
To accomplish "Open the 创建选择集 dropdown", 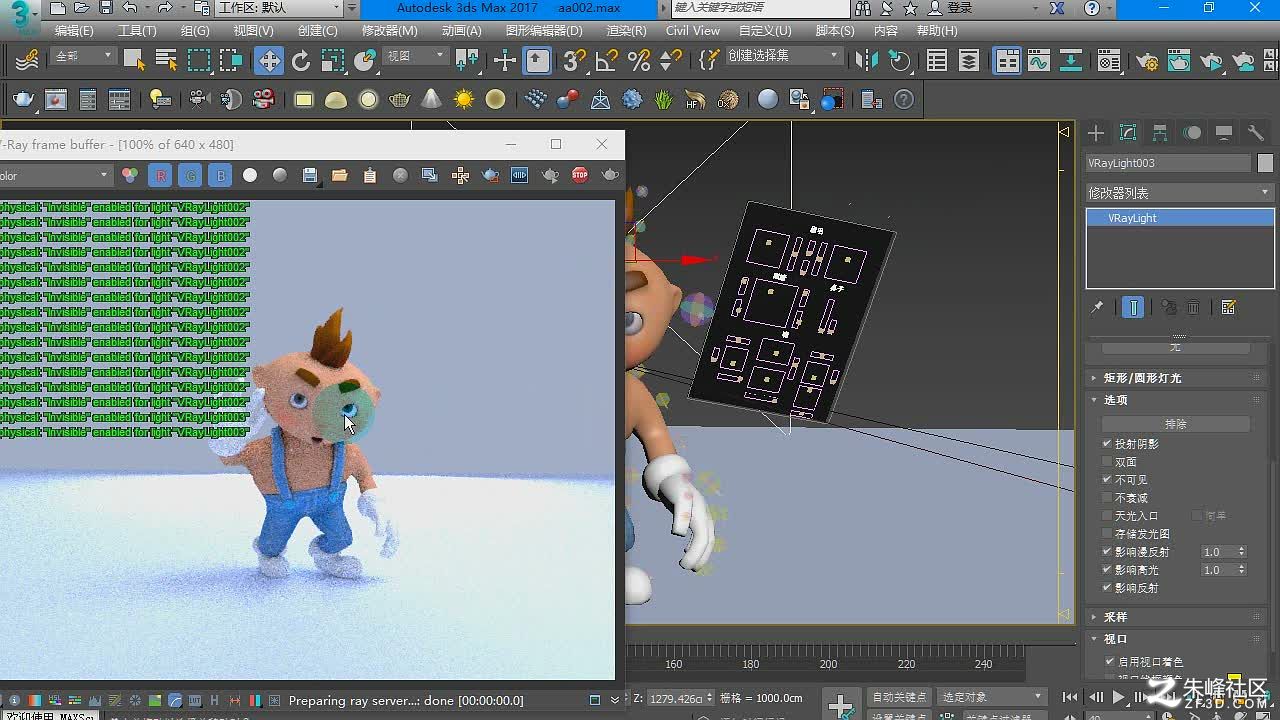I will click(x=783, y=56).
